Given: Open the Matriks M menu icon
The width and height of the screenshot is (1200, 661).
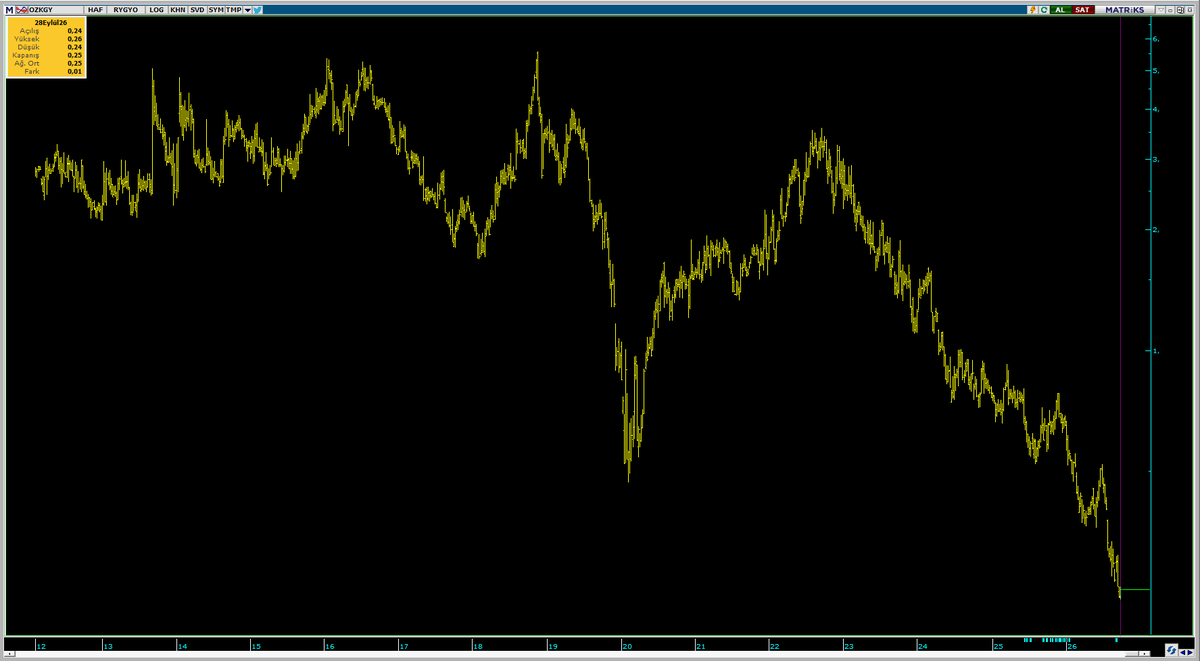Looking at the screenshot, I should [10, 9].
